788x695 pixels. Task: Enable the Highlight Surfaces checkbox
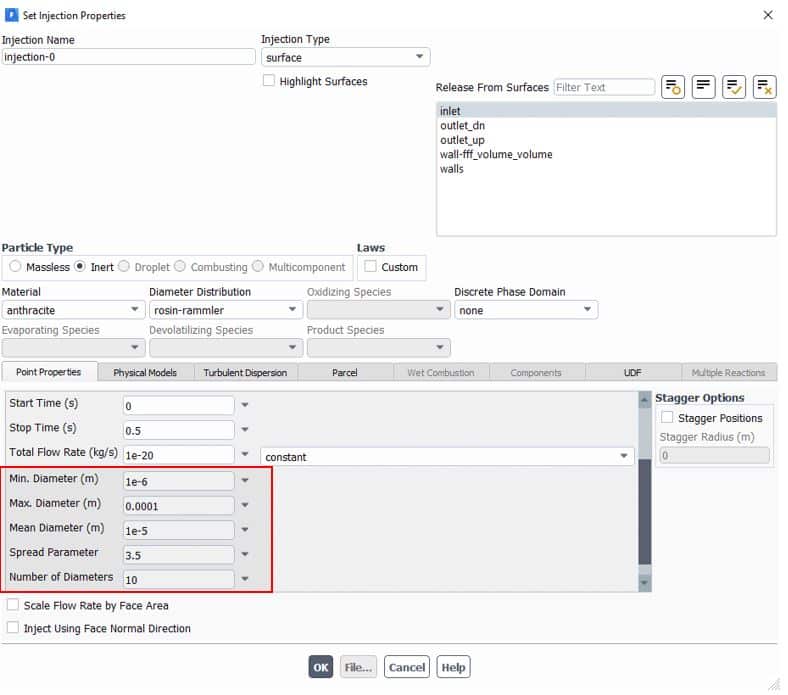pyautogui.click(x=269, y=81)
